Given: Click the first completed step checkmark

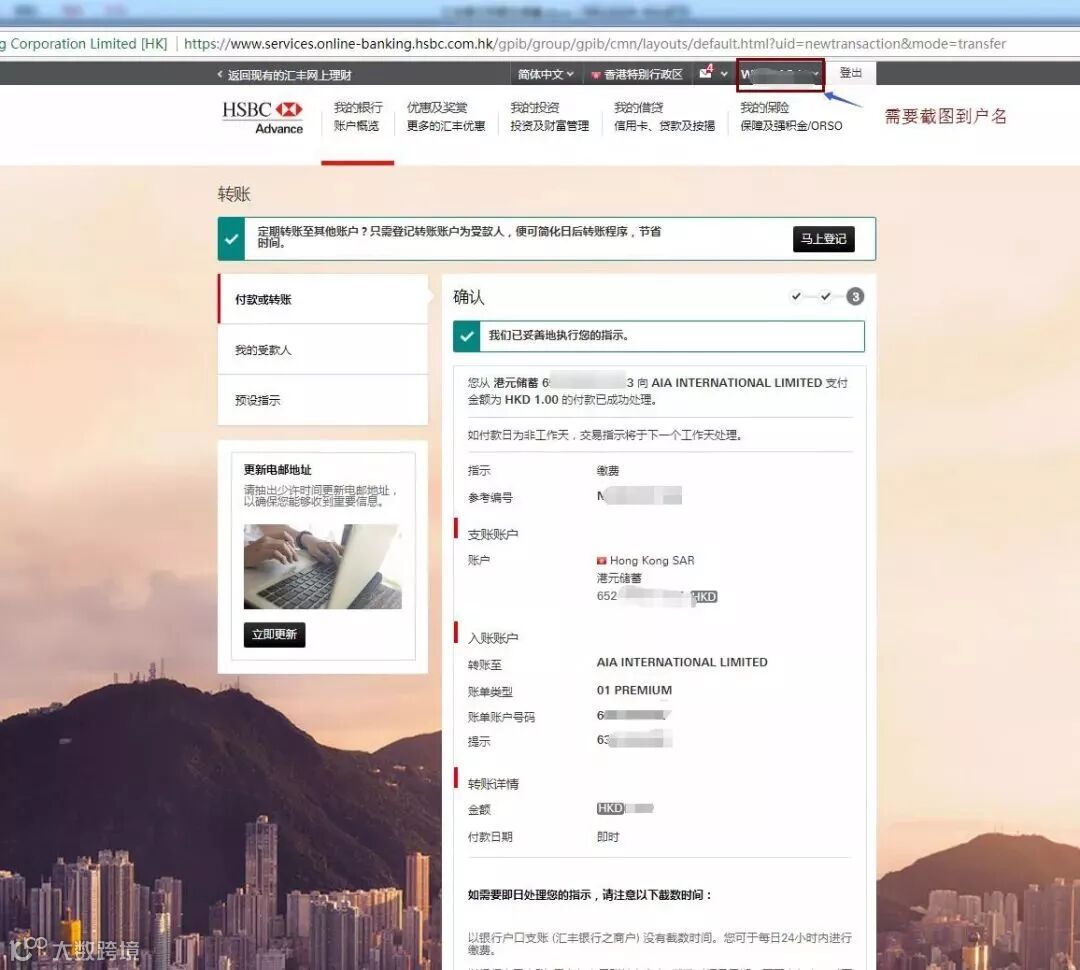Looking at the screenshot, I should pos(796,296).
